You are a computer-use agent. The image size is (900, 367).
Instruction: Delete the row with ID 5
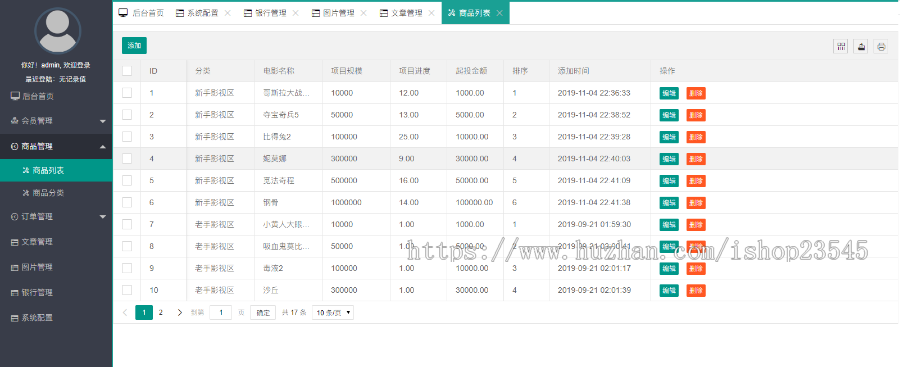696,181
